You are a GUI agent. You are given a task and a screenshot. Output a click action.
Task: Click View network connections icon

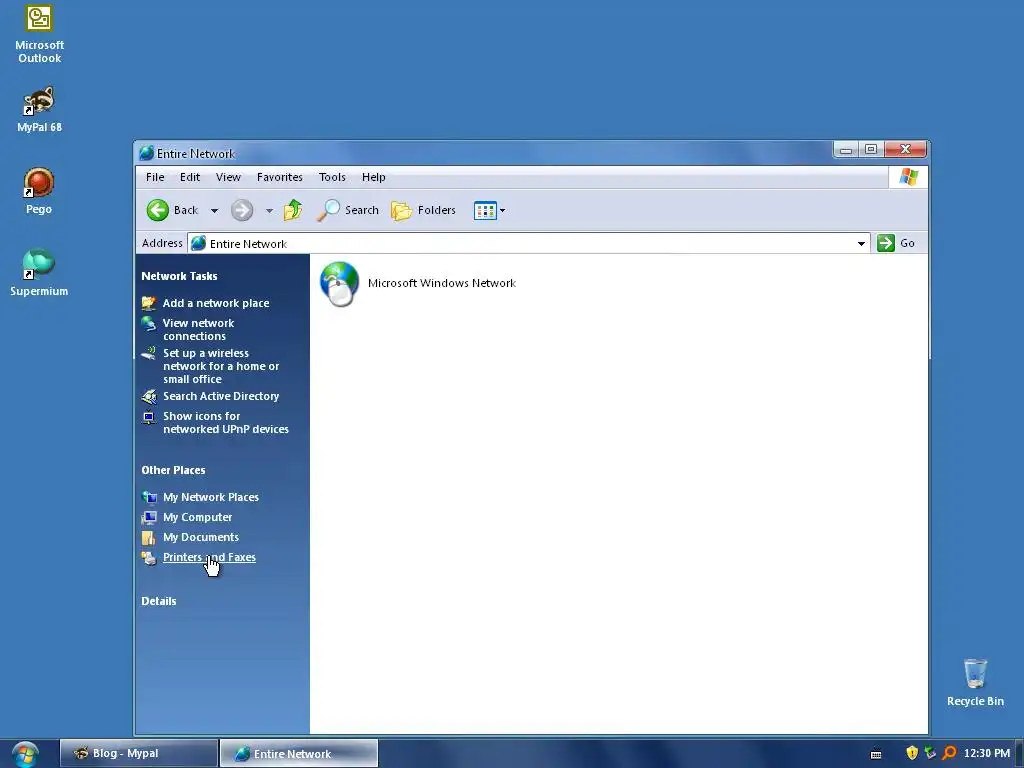[x=149, y=324]
